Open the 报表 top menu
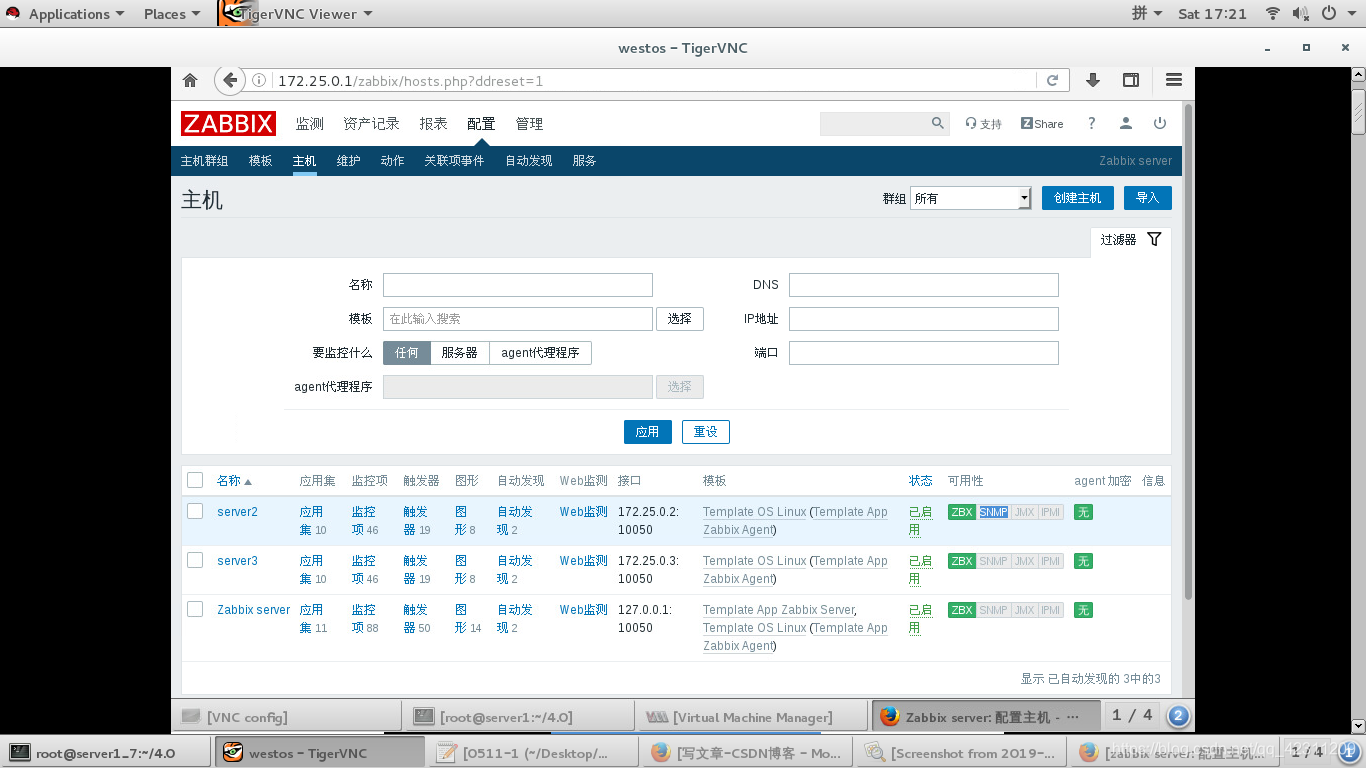This screenshot has width=1366, height=768. click(x=433, y=124)
